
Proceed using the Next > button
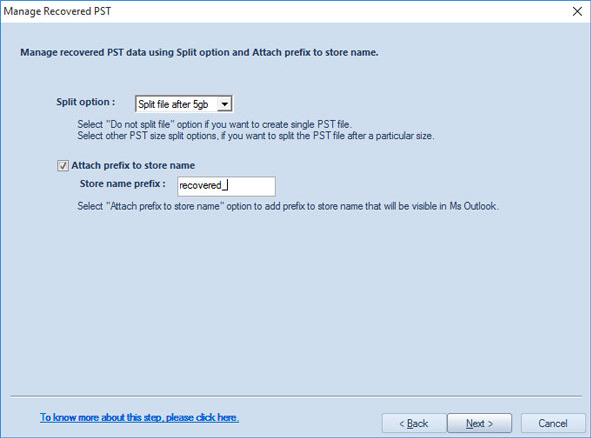point(479,423)
